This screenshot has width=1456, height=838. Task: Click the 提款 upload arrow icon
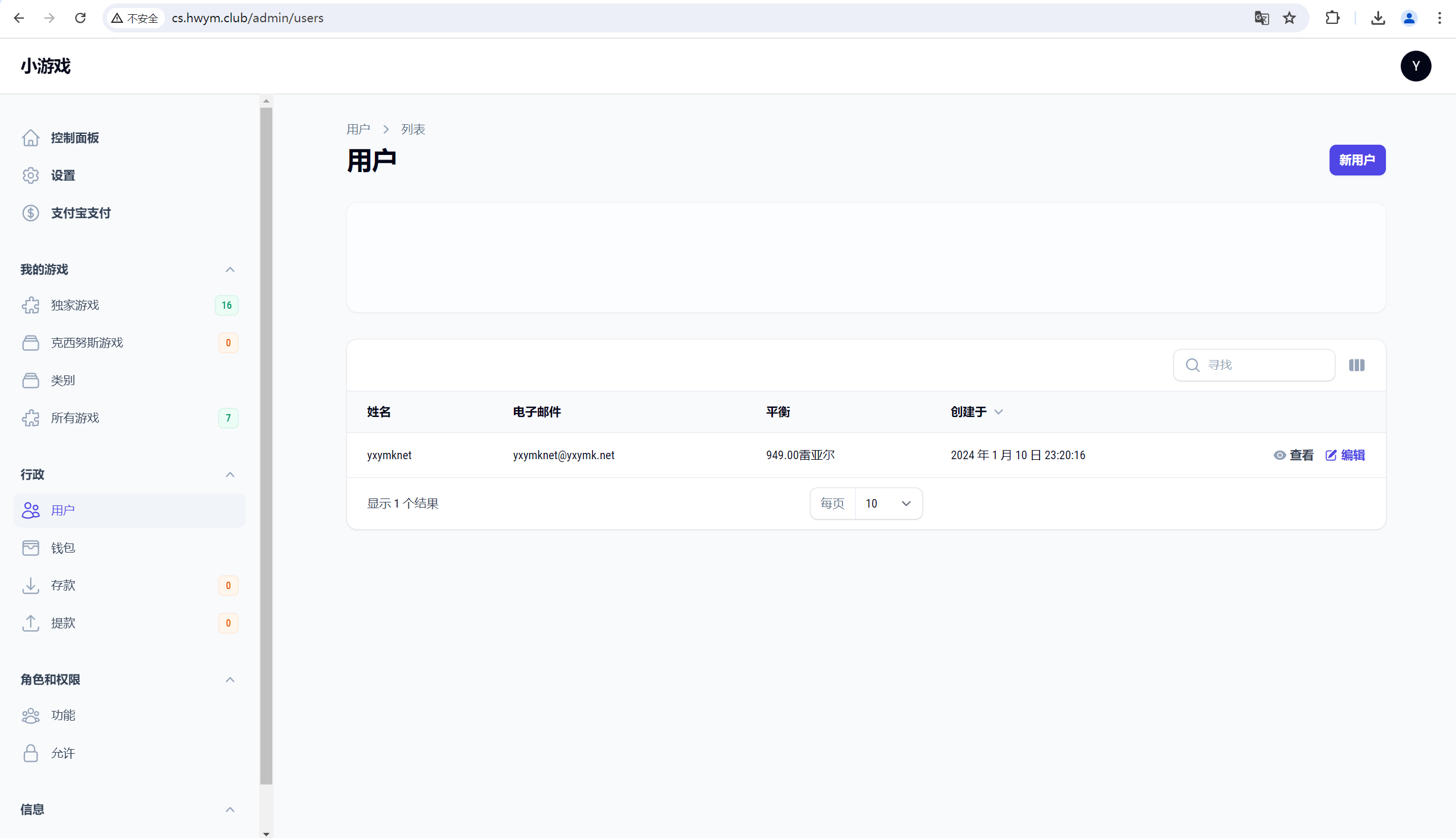point(31,623)
